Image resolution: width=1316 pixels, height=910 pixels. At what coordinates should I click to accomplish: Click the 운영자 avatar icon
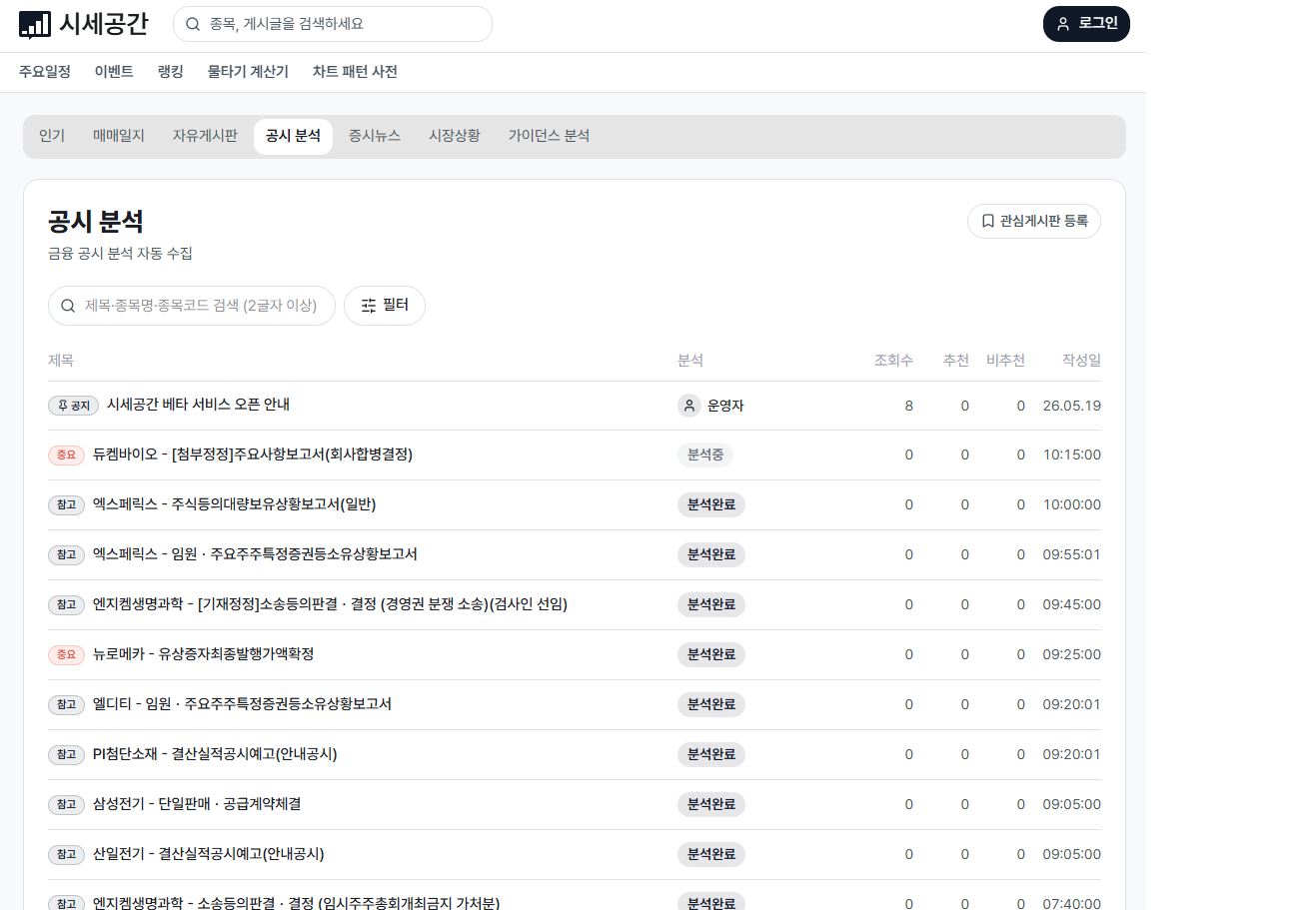click(x=688, y=406)
